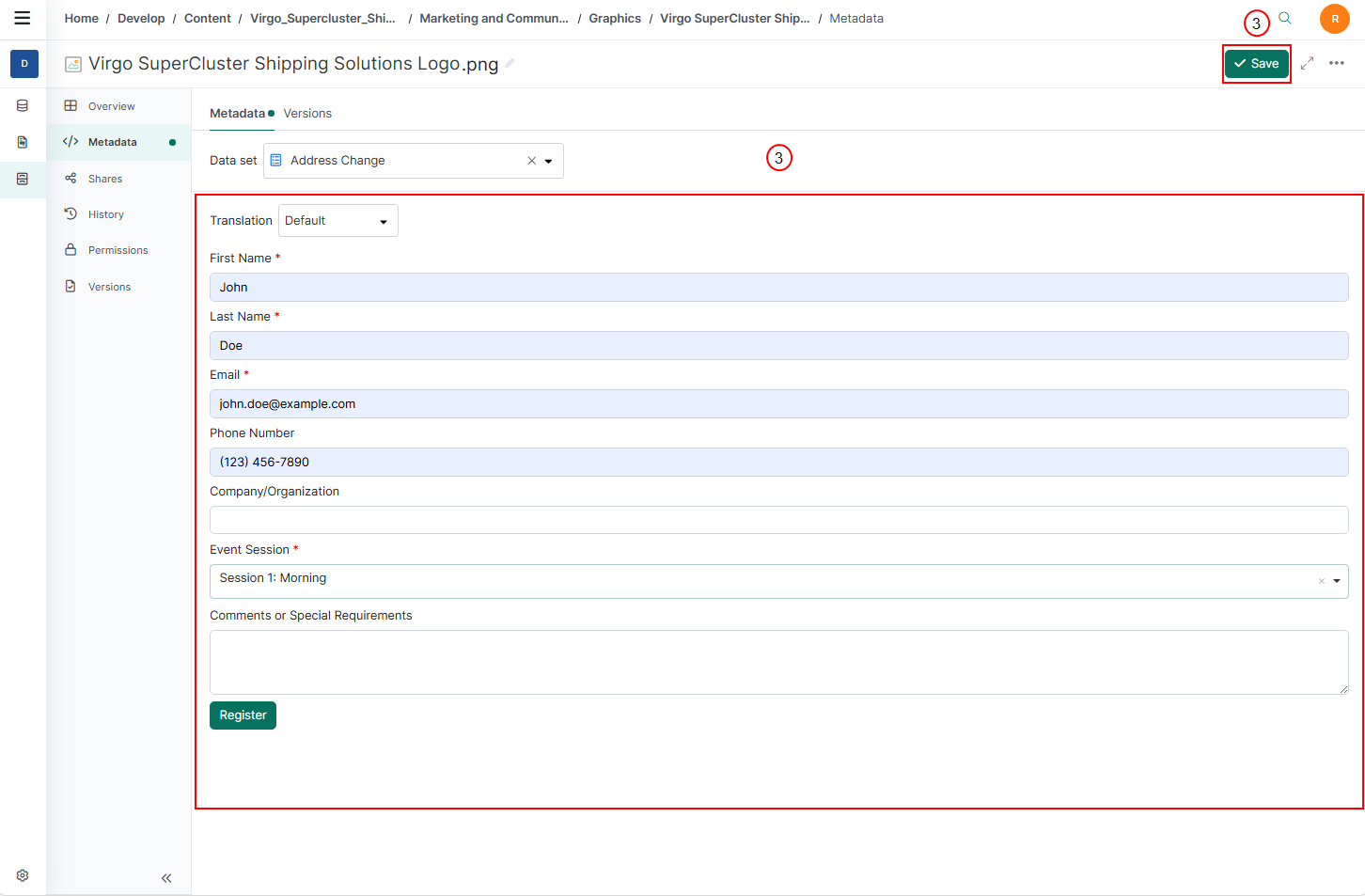Clear the Address Change data set selection
This screenshot has width=1365, height=896.
click(x=531, y=161)
